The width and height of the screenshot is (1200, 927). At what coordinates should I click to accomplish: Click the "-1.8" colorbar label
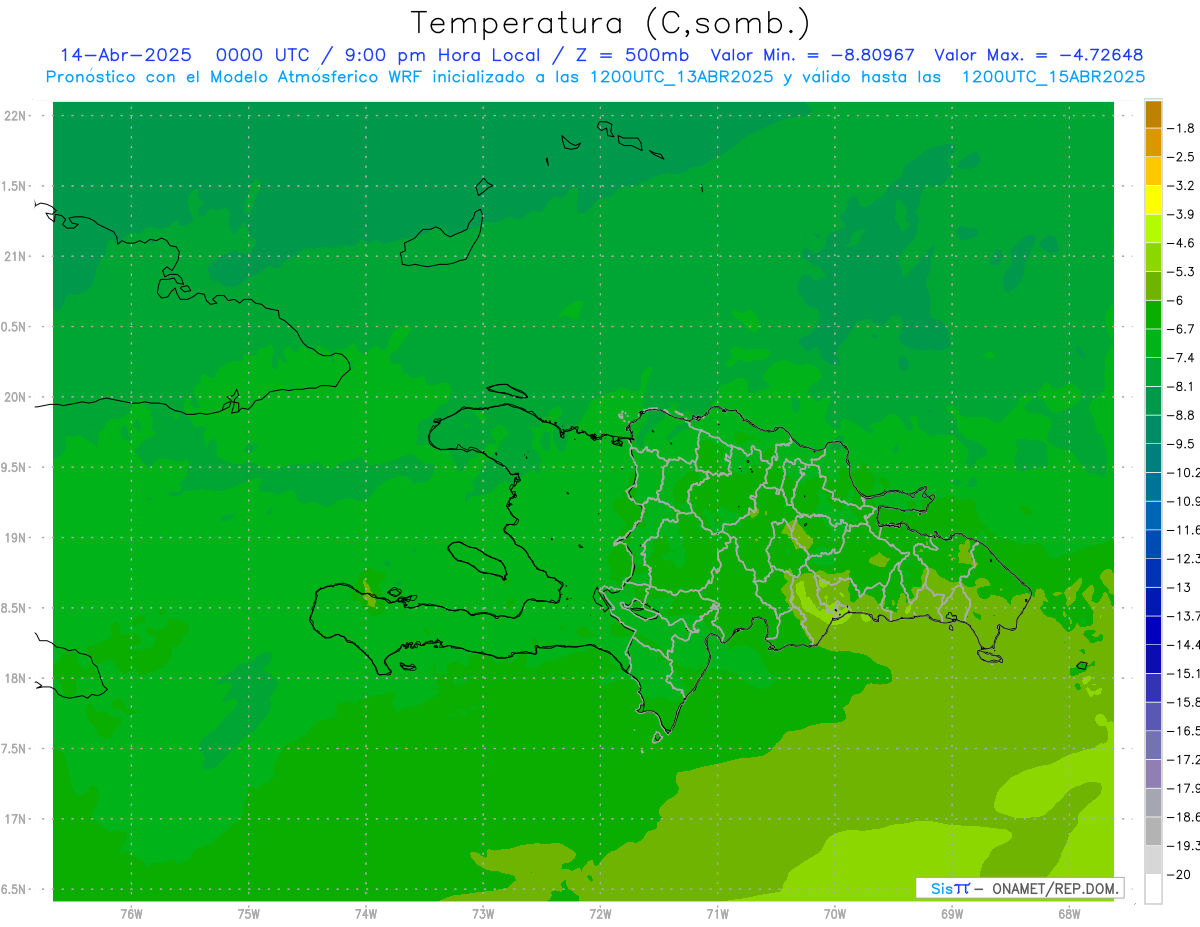[1181, 128]
